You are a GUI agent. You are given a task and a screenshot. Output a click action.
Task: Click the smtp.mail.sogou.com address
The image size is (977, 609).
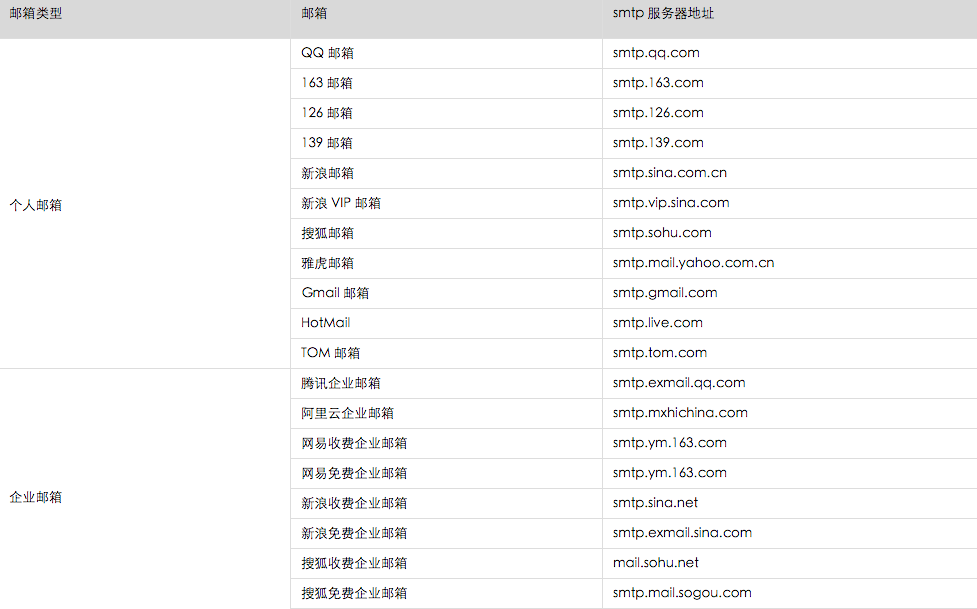click(682, 593)
